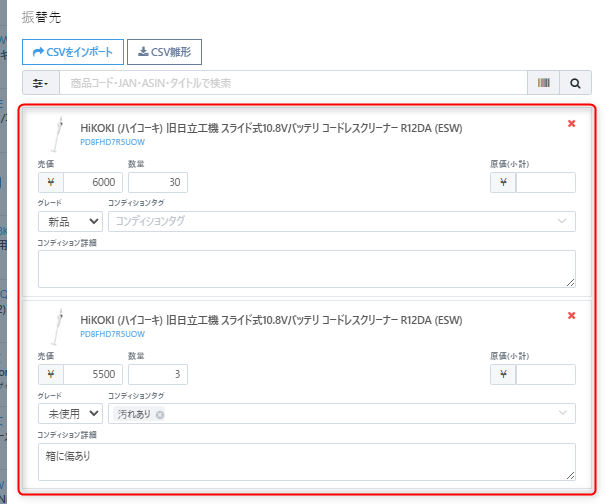
Task: Click the yen prefix beside 6000
Action: 51,182
